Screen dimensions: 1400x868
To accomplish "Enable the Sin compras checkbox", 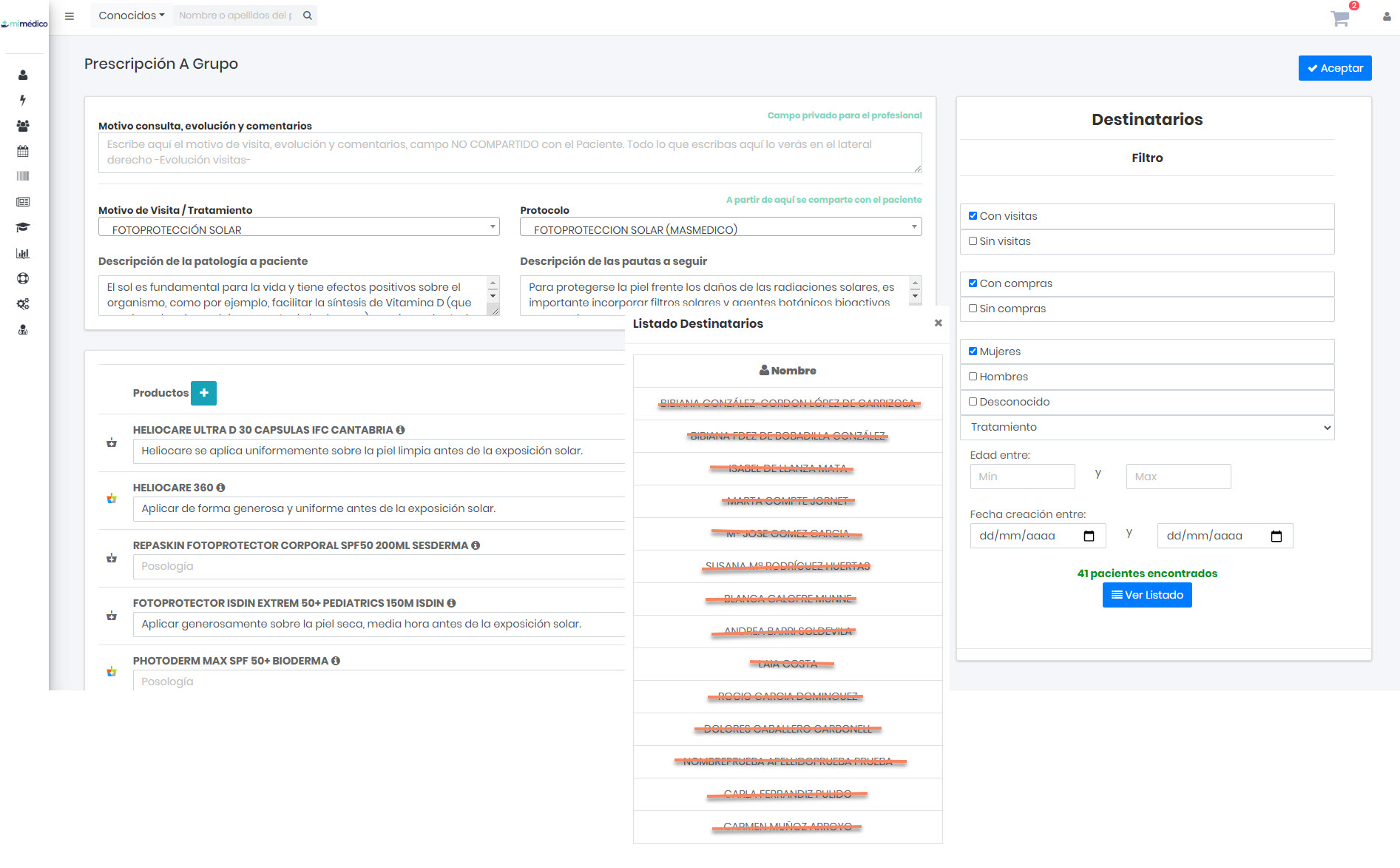I will 973,309.
